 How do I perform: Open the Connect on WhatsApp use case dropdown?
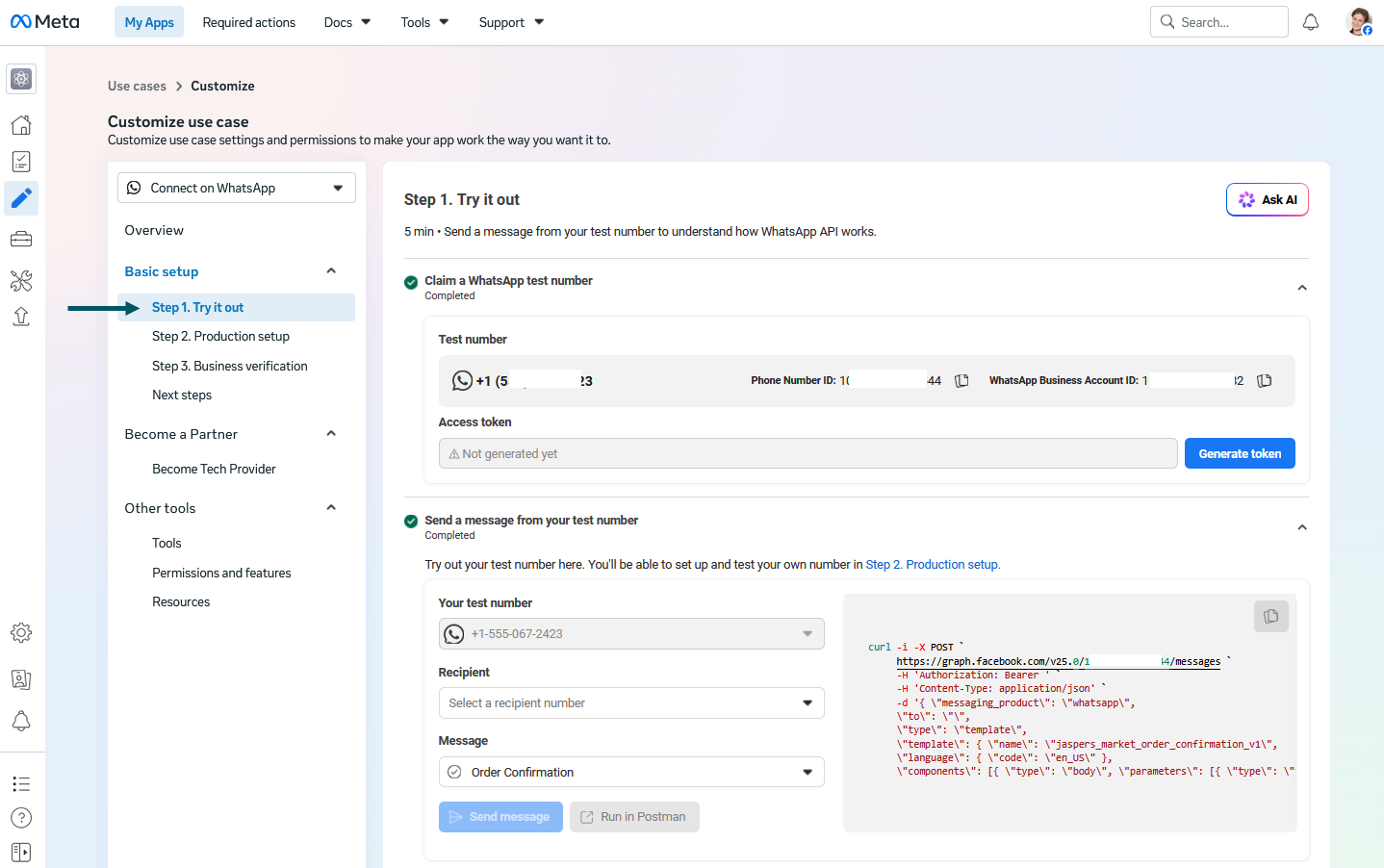[237, 188]
